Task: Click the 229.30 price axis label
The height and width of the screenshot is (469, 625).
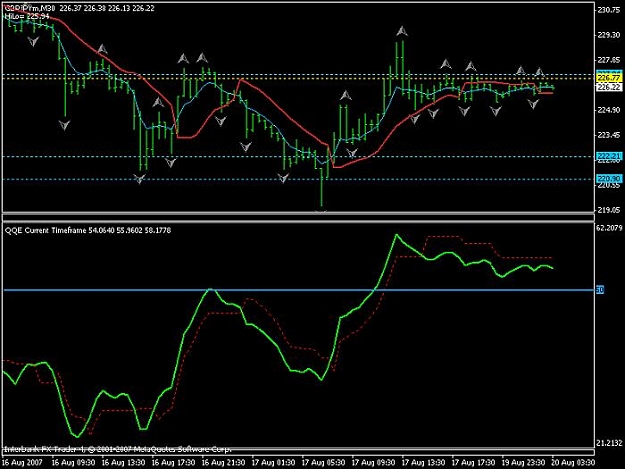Action: coord(608,35)
